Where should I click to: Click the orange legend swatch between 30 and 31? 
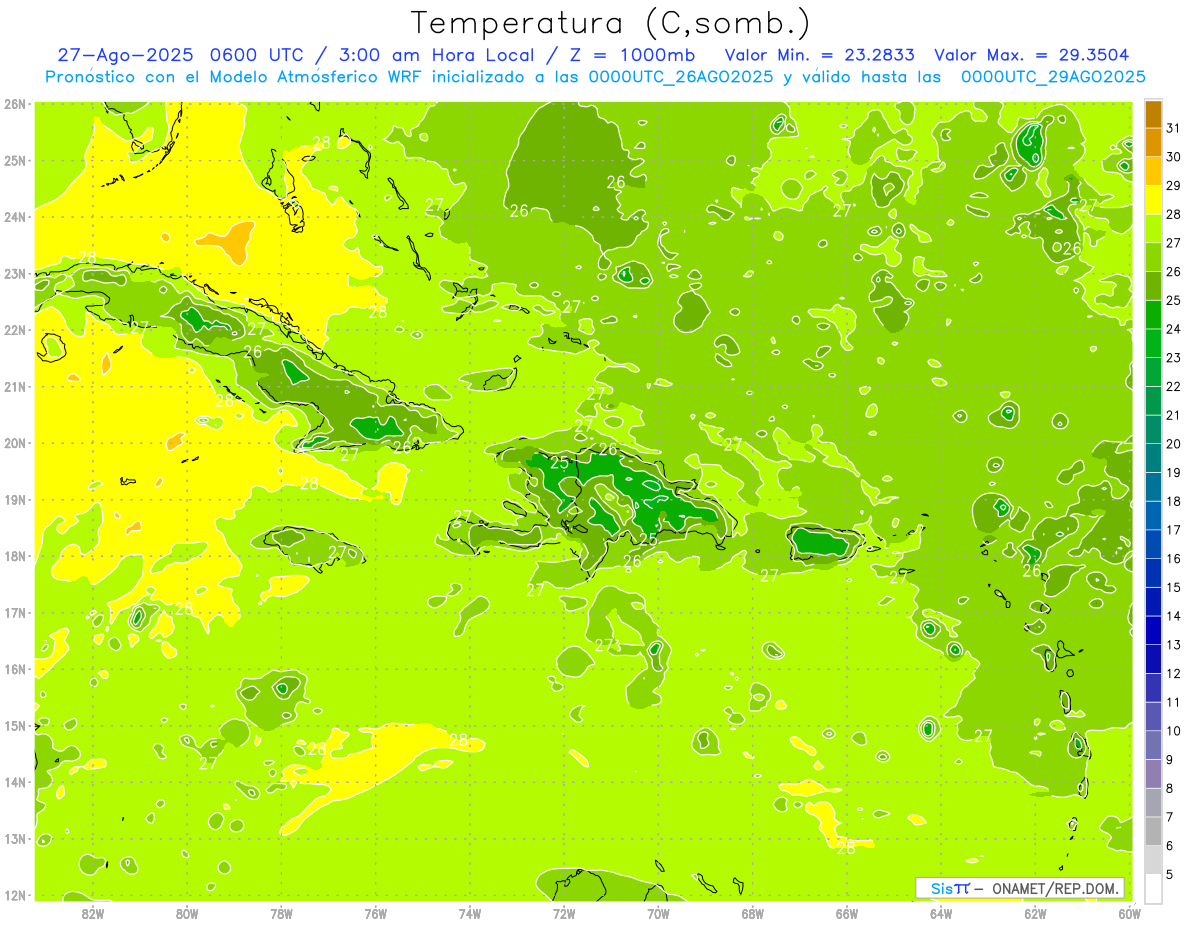pyautogui.click(x=1153, y=142)
